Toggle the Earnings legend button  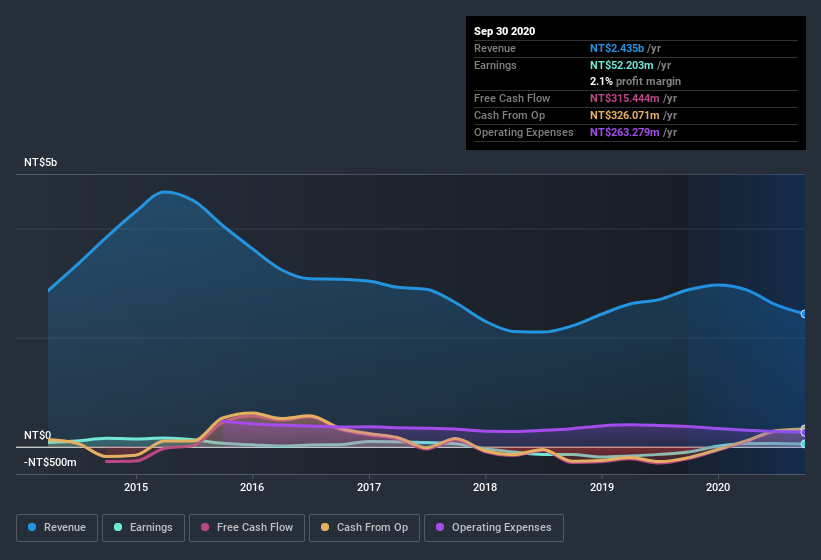tap(143, 528)
